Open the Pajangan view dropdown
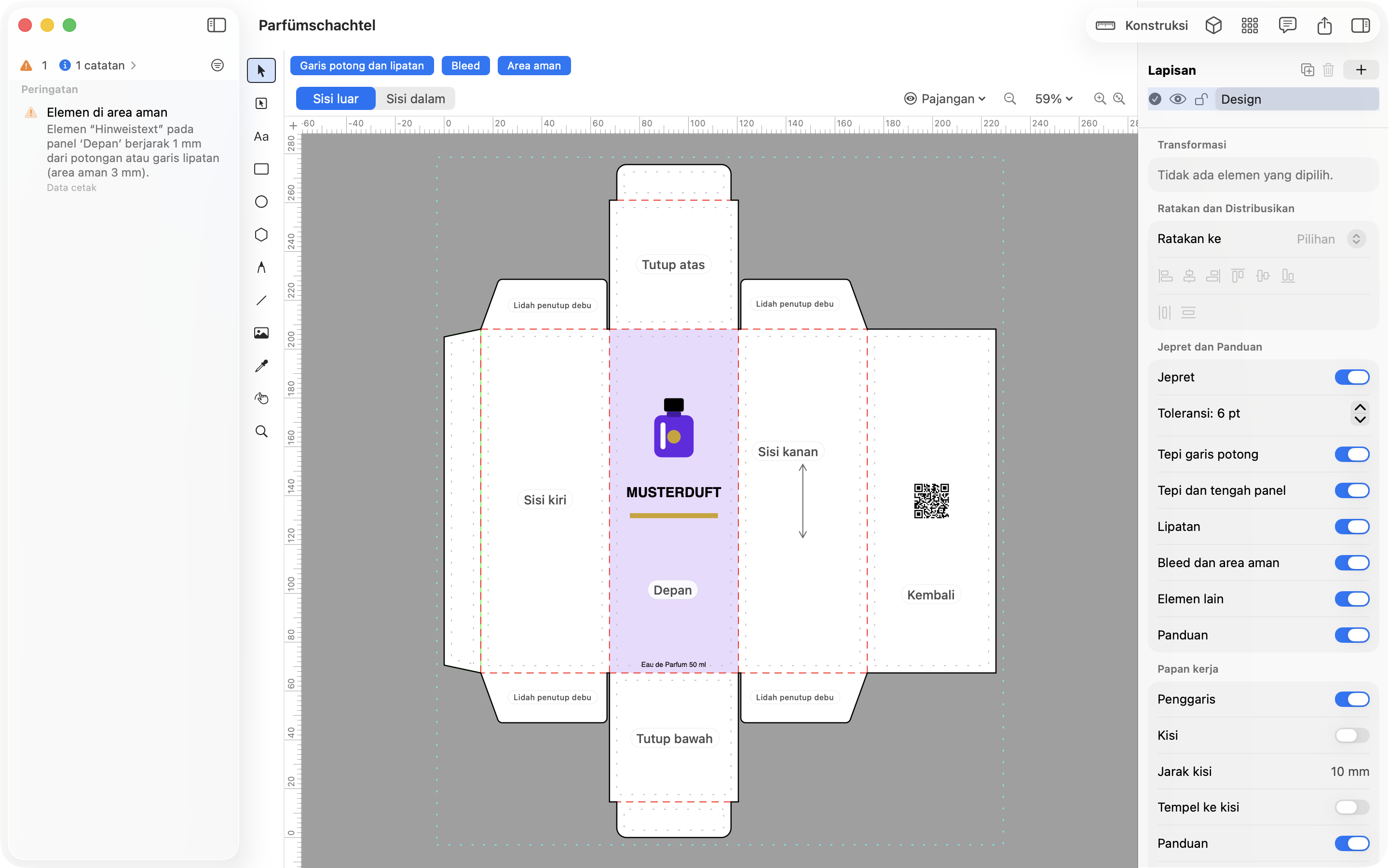The height and width of the screenshot is (868, 1389). [945, 99]
